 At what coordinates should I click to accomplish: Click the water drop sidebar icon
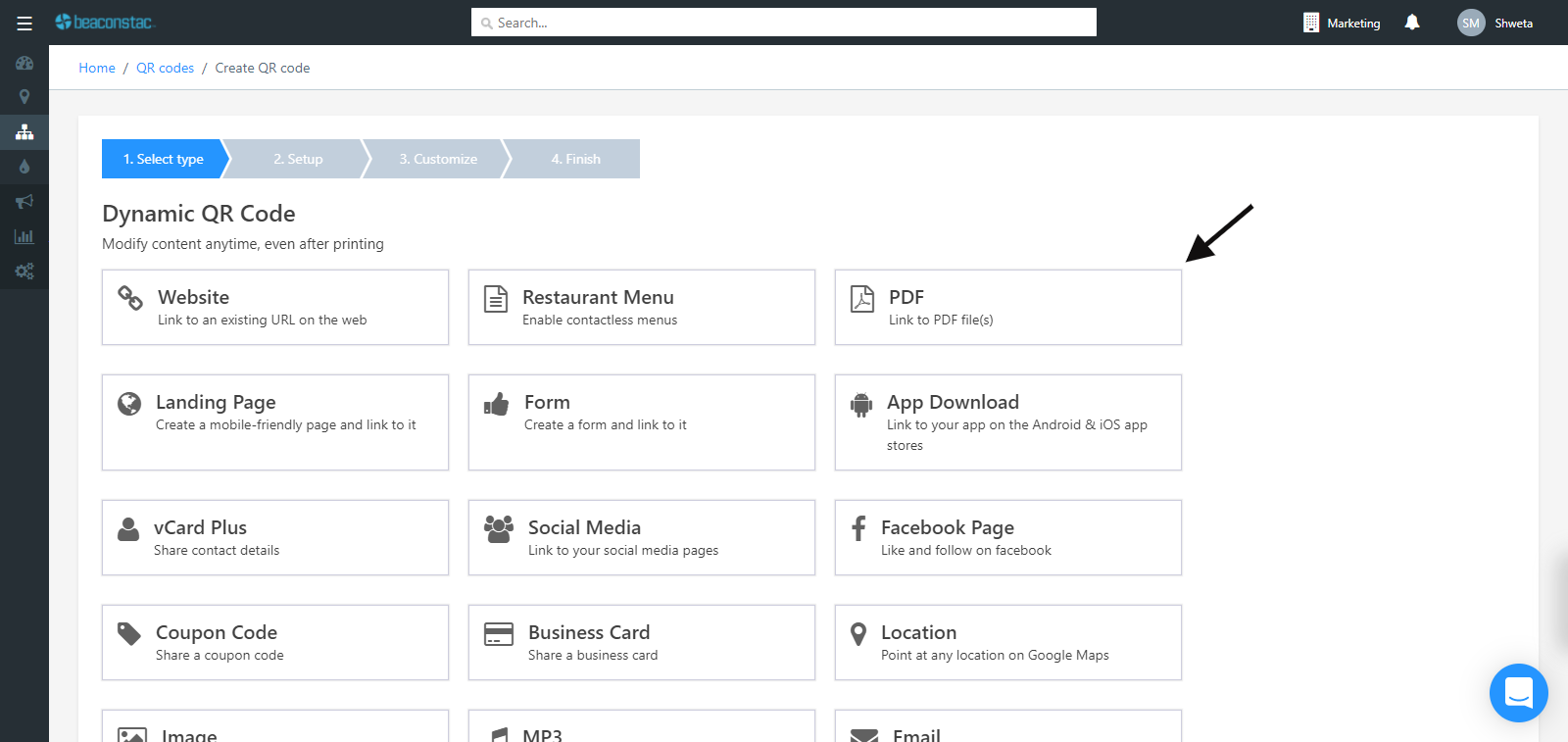(x=24, y=167)
